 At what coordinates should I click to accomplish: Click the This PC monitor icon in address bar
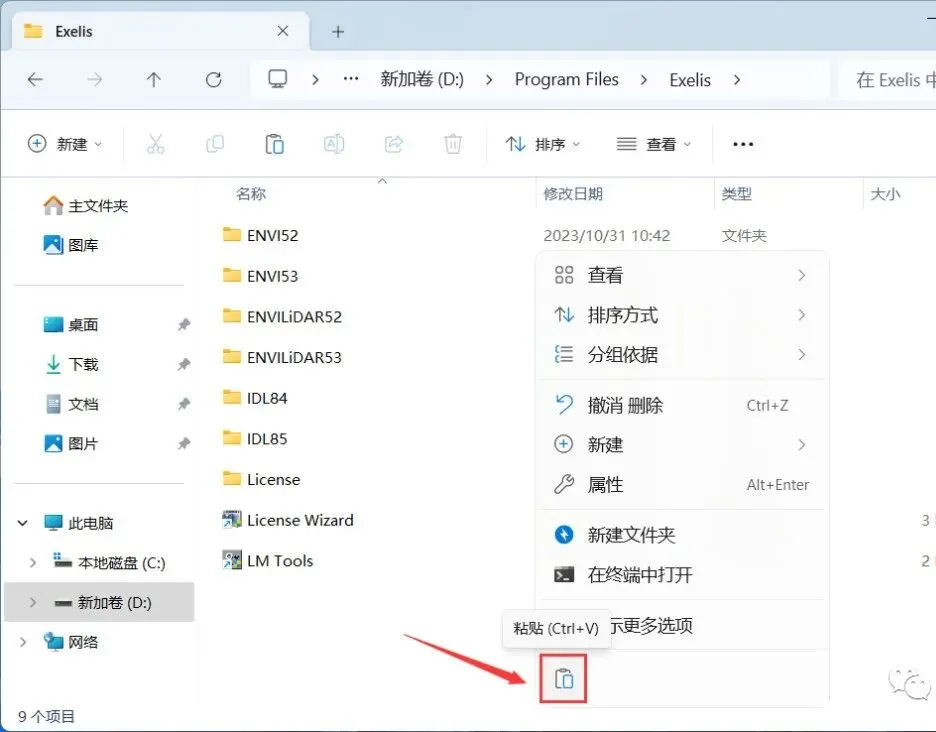pos(278,79)
